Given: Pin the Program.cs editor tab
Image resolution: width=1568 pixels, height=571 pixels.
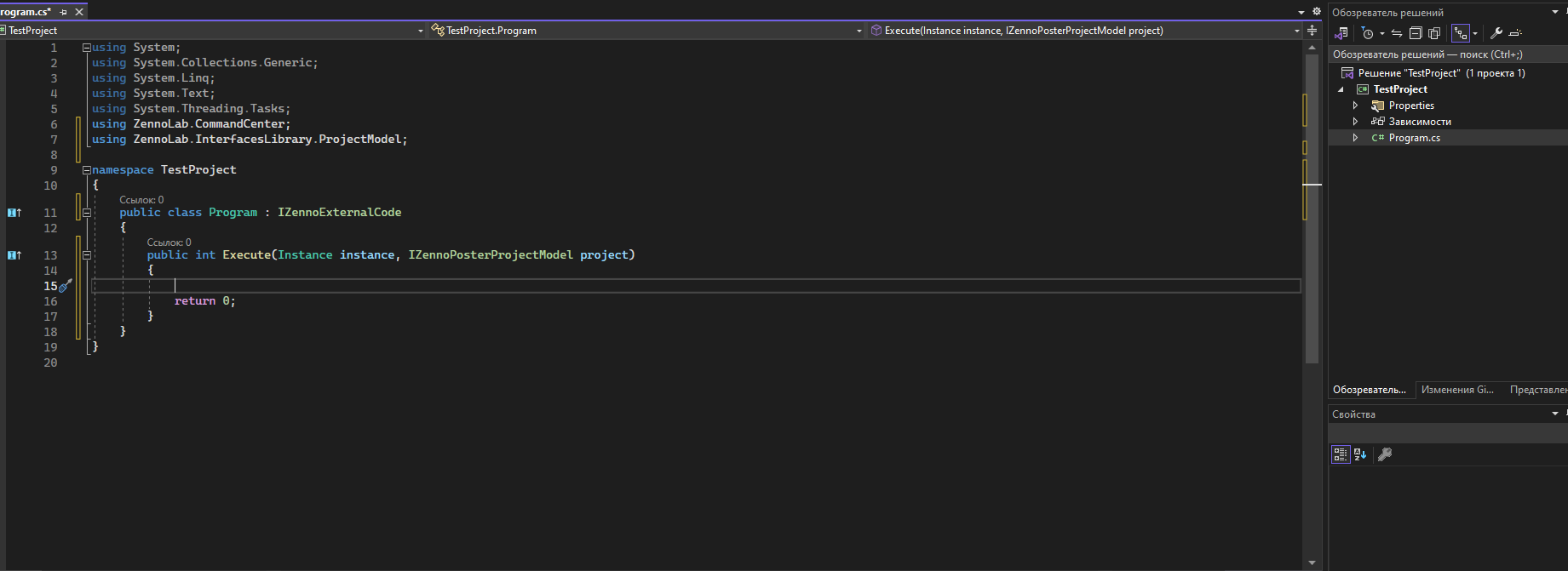Looking at the screenshot, I should [x=63, y=12].
